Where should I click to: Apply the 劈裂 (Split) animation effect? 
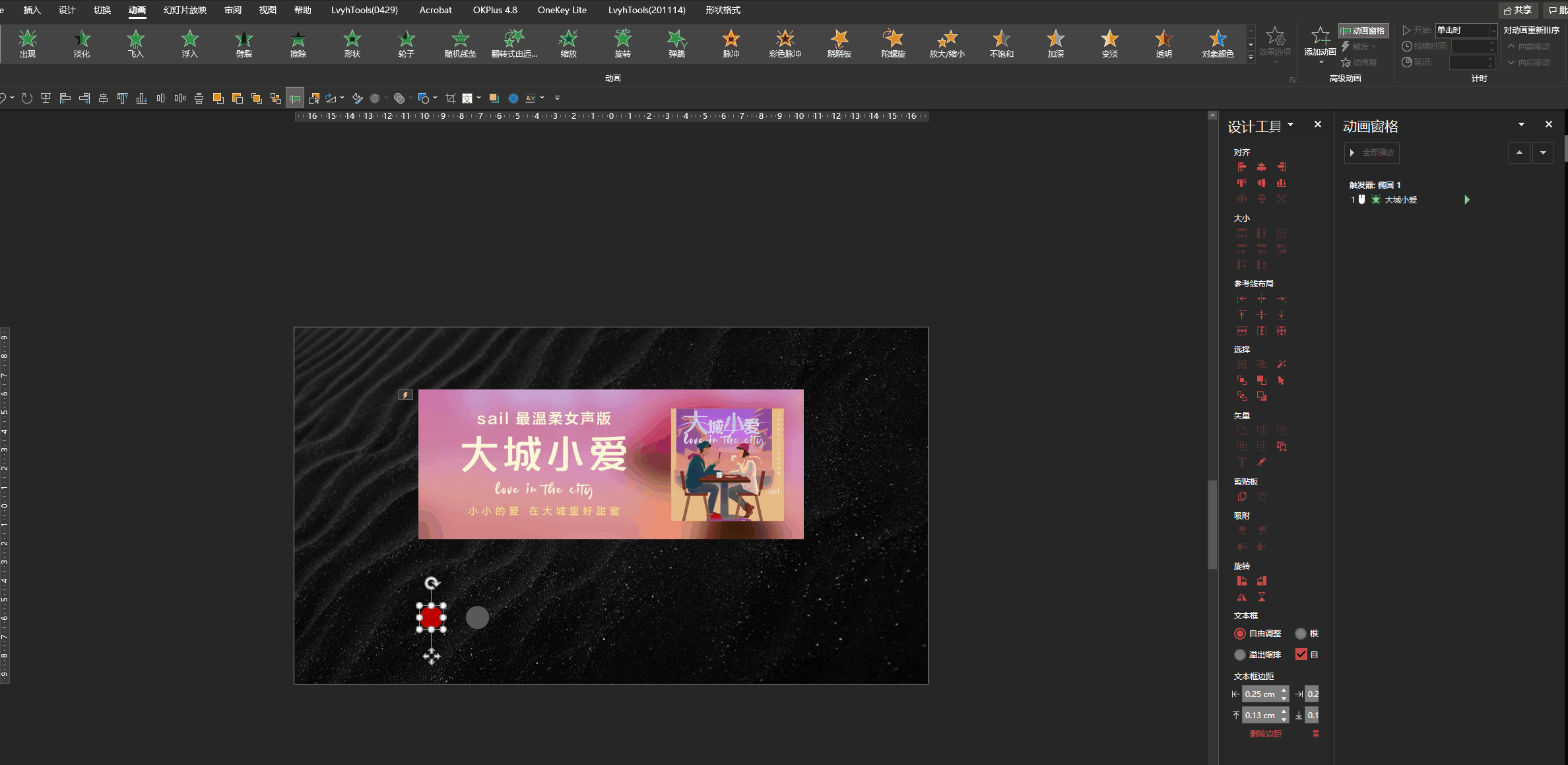[244, 44]
